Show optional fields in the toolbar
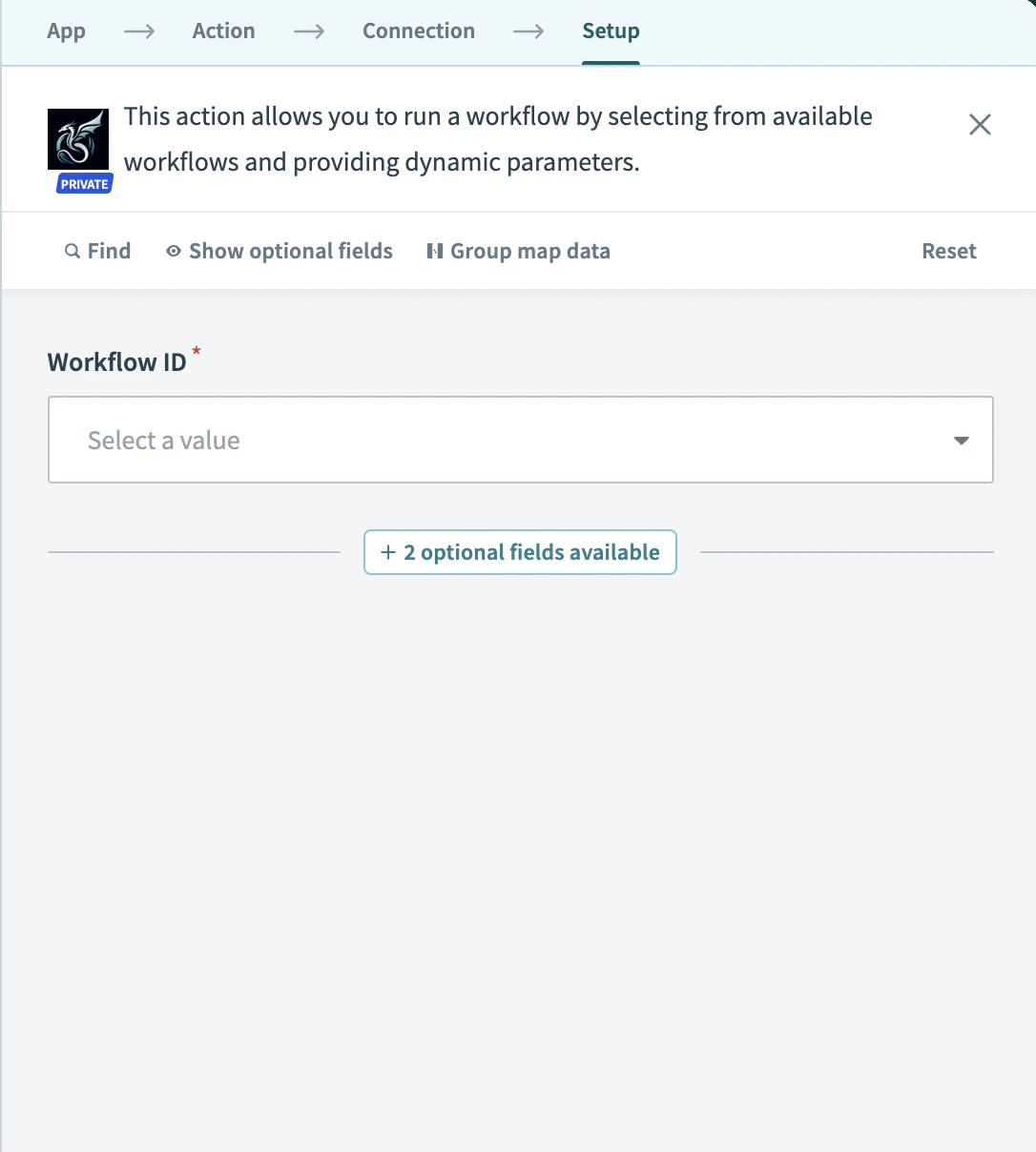This screenshot has width=1036, height=1152. 290,251
